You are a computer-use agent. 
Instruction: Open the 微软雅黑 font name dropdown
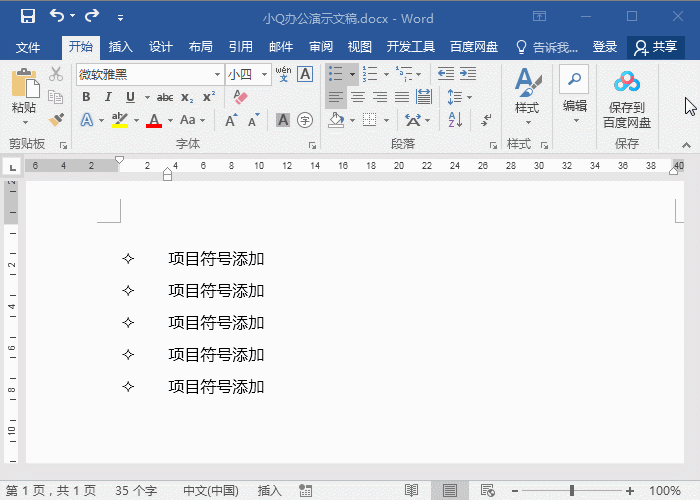click(217, 74)
